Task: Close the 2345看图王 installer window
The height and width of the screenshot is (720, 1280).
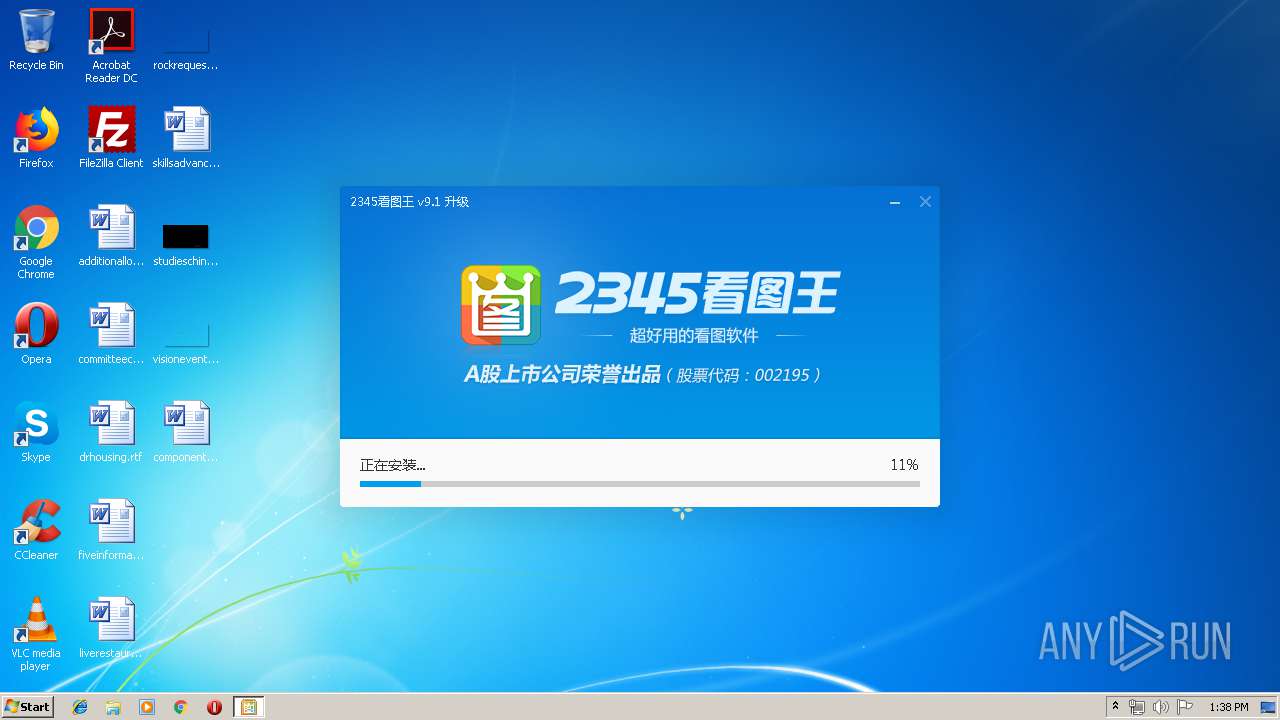Action: (x=925, y=202)
